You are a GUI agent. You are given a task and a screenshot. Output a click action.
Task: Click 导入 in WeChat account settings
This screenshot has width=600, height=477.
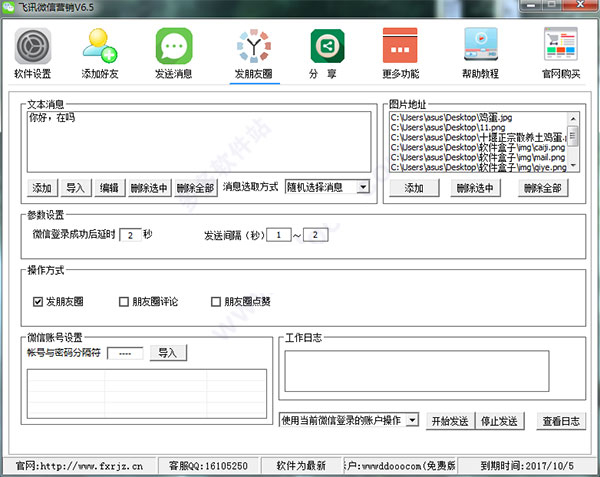click(x=168, y=353)
